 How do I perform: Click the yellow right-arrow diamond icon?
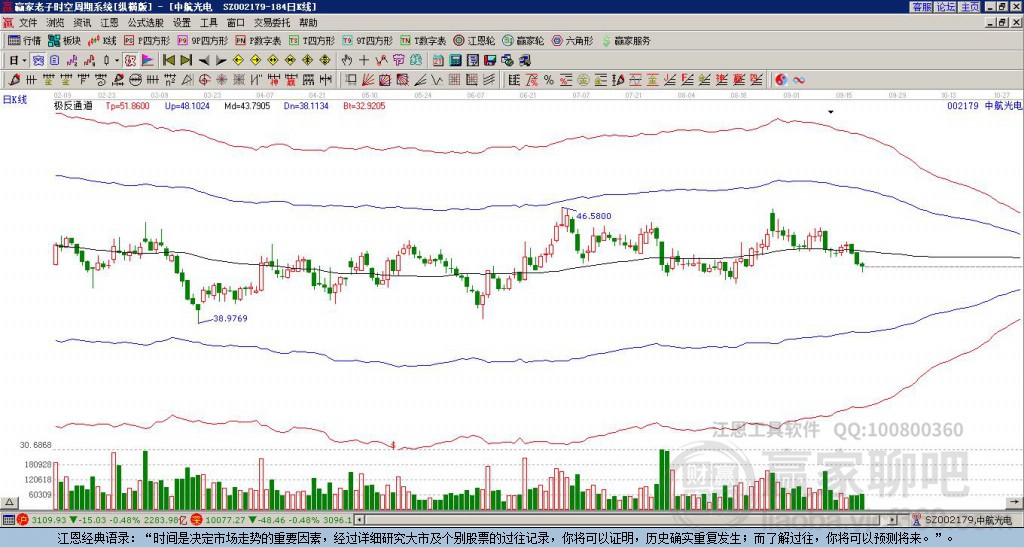[x=255, y=61]
